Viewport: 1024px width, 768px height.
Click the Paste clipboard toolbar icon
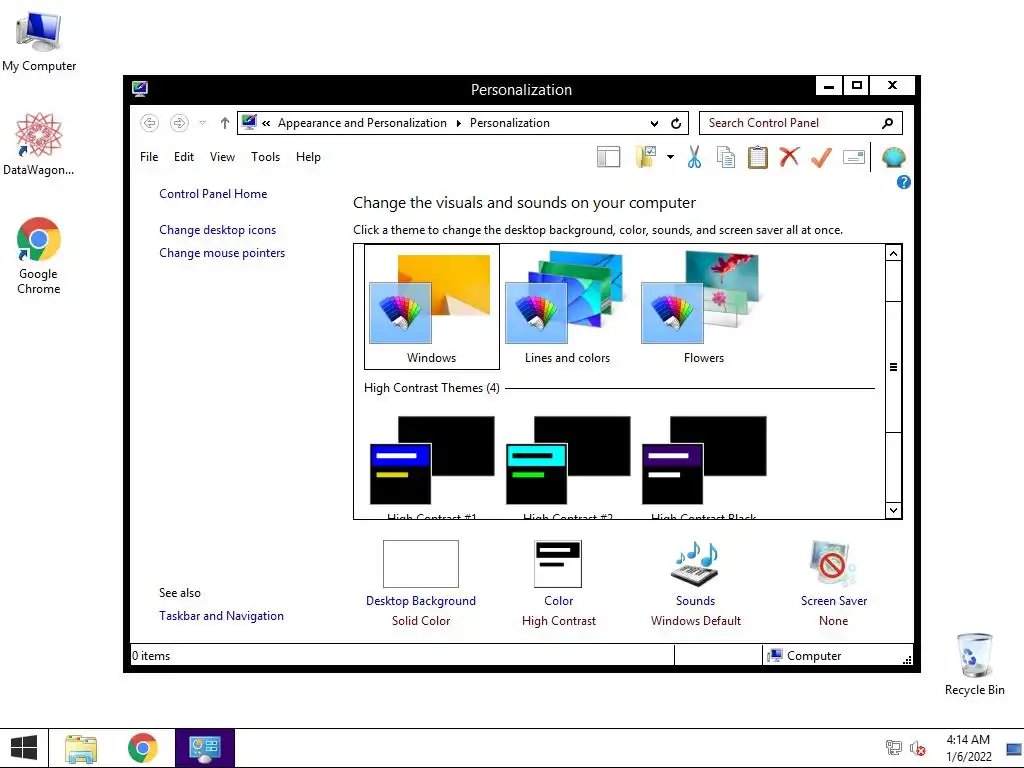[x=758, y=157]
